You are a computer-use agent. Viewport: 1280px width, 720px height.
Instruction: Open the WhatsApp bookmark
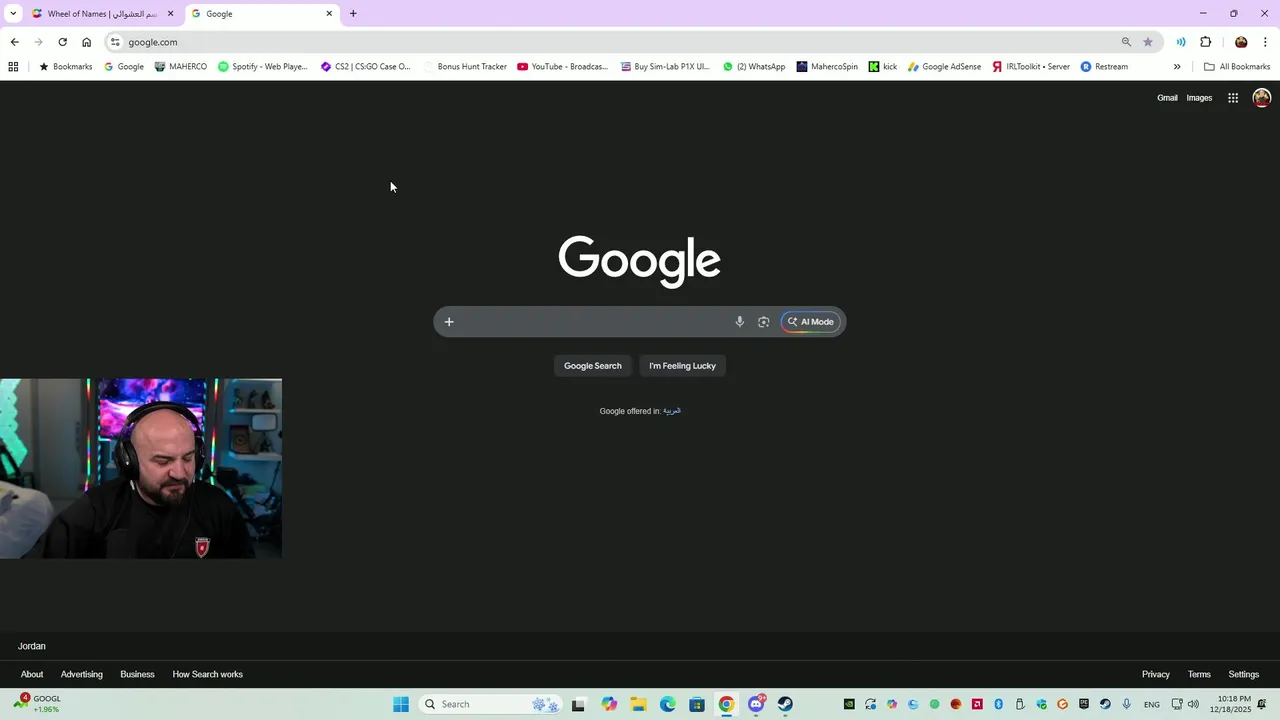[754, 67]
